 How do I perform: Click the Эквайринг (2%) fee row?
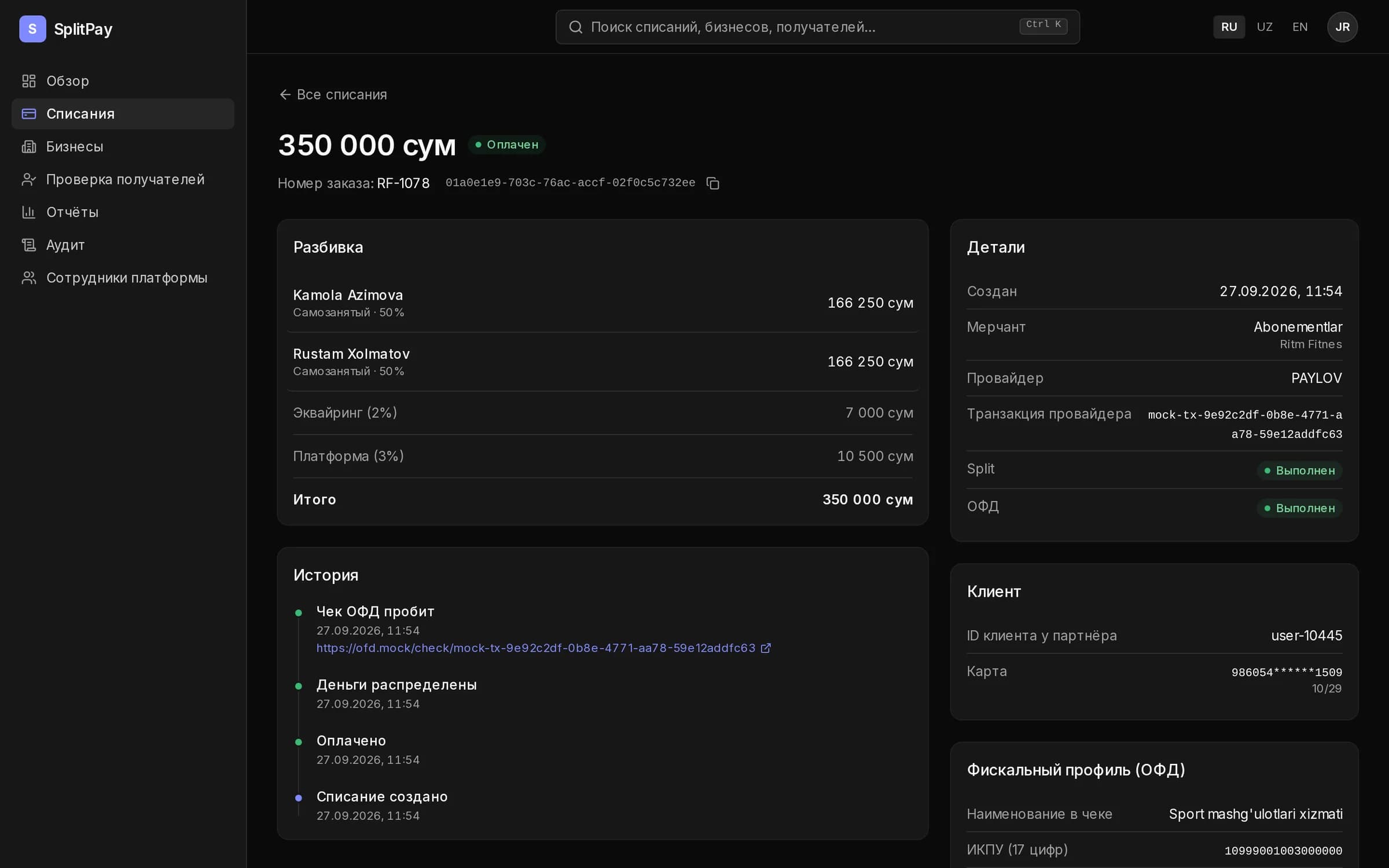(x=602, y=413)
